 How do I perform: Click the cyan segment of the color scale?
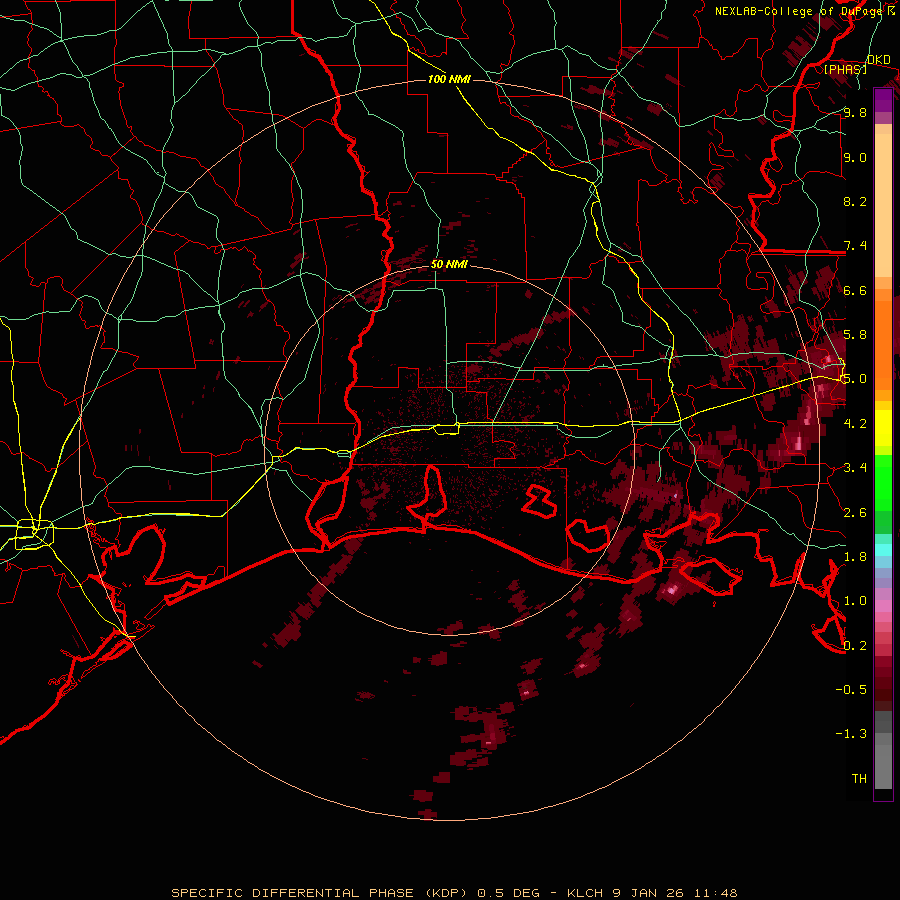click(883, 549)
